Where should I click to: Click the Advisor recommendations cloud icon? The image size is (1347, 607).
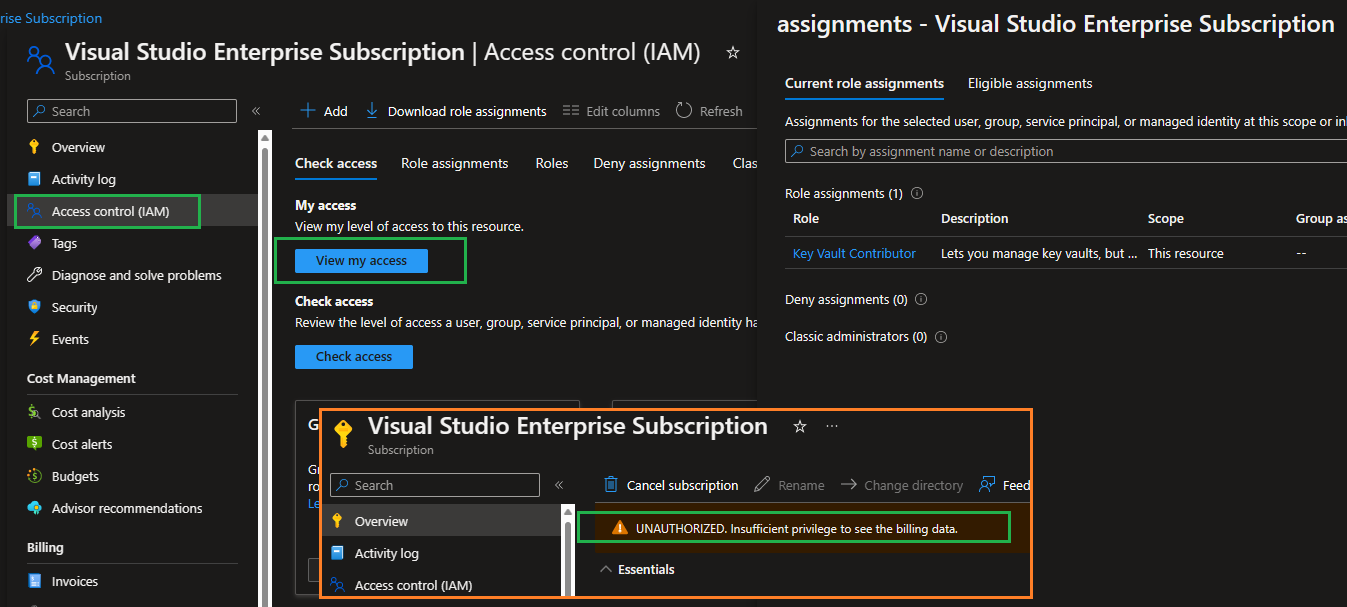click(x=34, y=508)
